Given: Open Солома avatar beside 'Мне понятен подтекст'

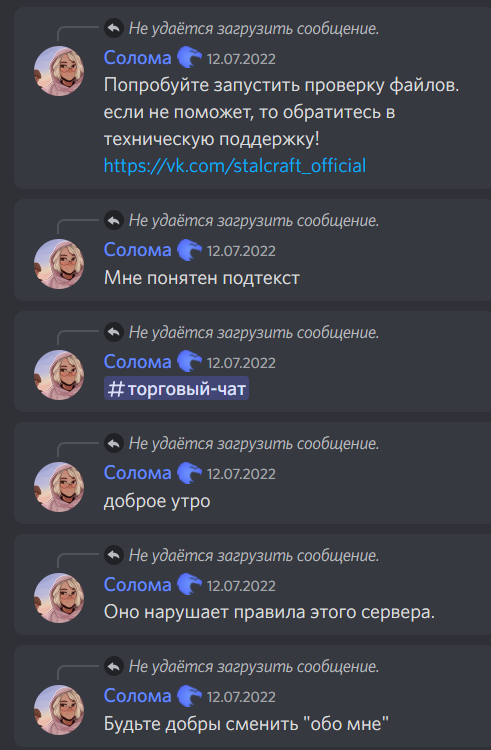Looking at the screenshot, I should 59,264.
